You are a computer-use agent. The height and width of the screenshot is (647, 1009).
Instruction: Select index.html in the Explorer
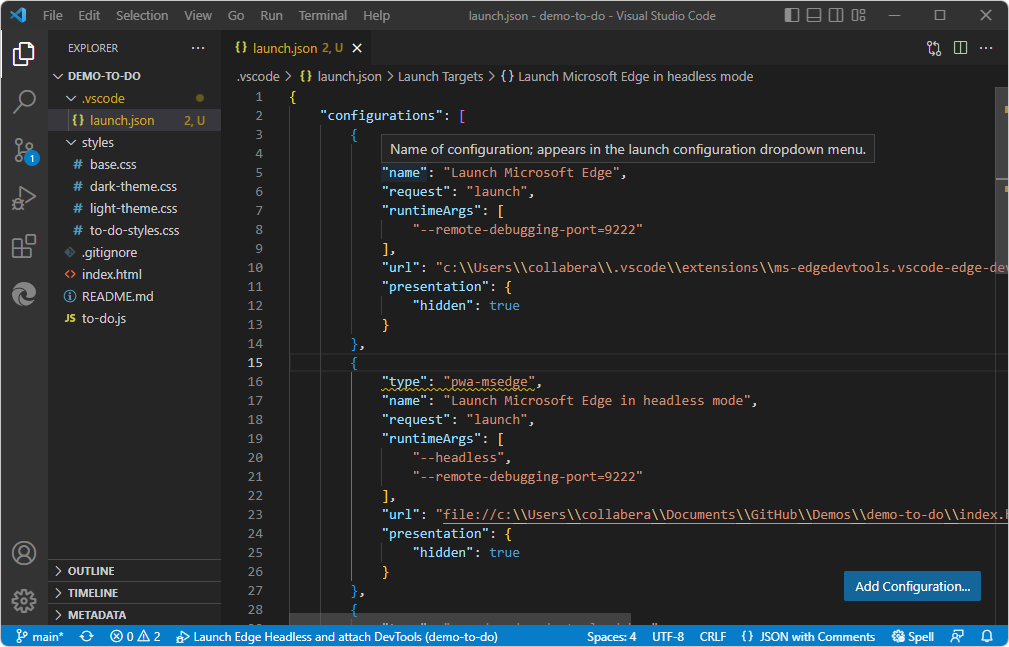[110, 274]
